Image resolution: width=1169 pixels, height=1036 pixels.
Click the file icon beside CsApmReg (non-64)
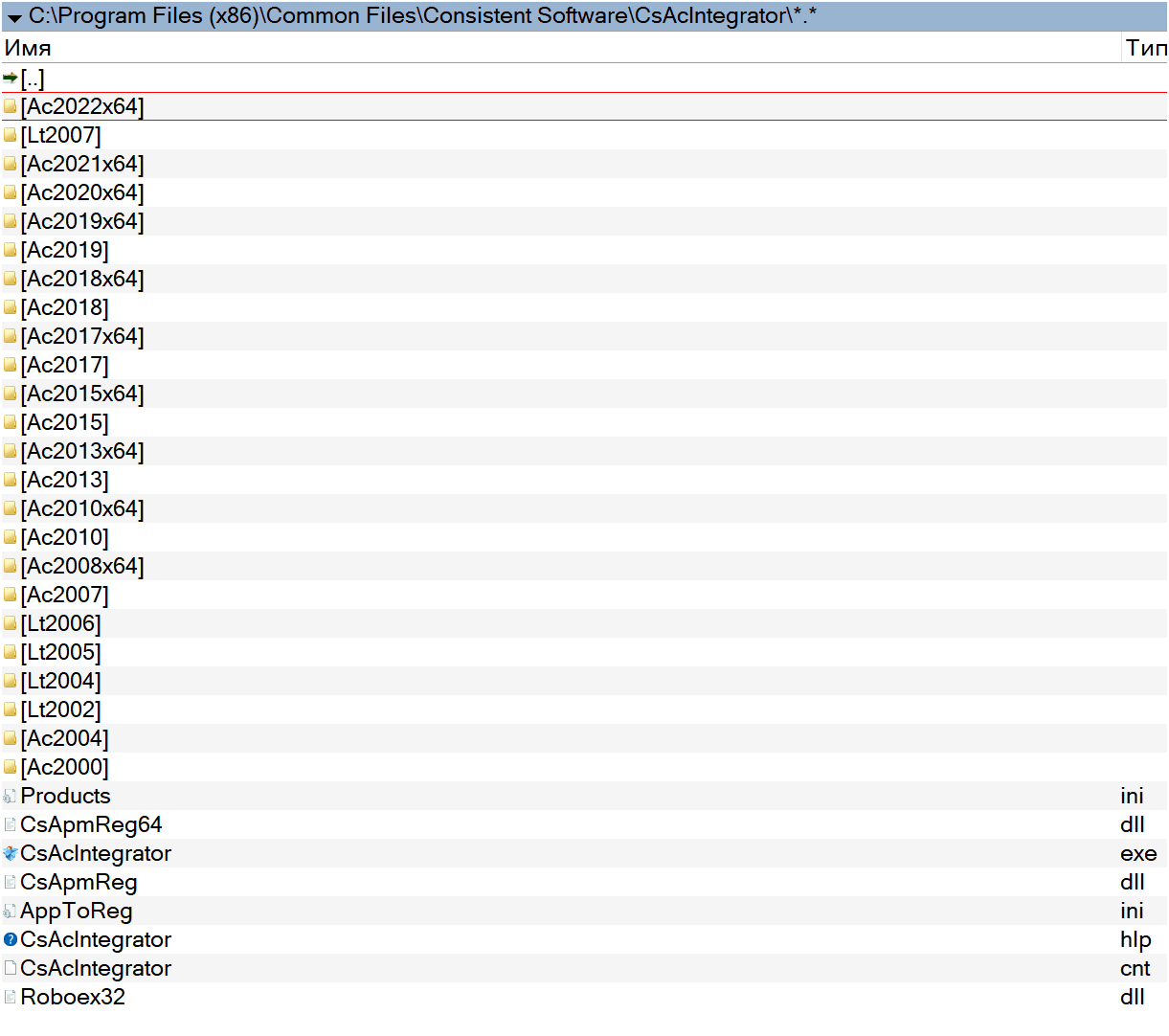tap(11, 882)
